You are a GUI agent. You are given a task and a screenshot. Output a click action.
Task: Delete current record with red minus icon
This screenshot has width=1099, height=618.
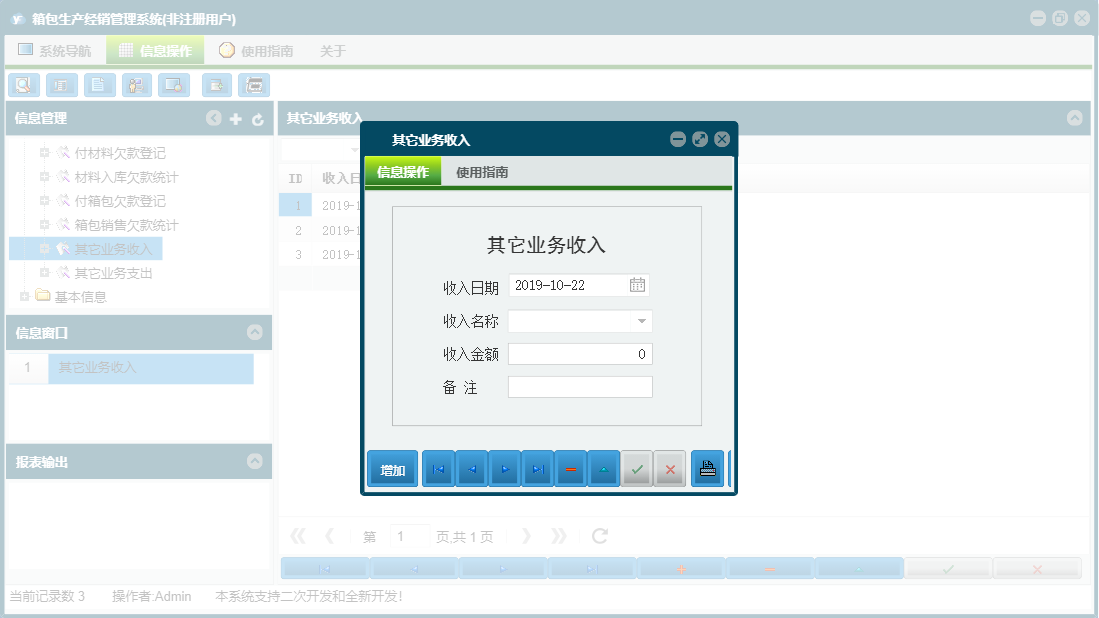570,468
